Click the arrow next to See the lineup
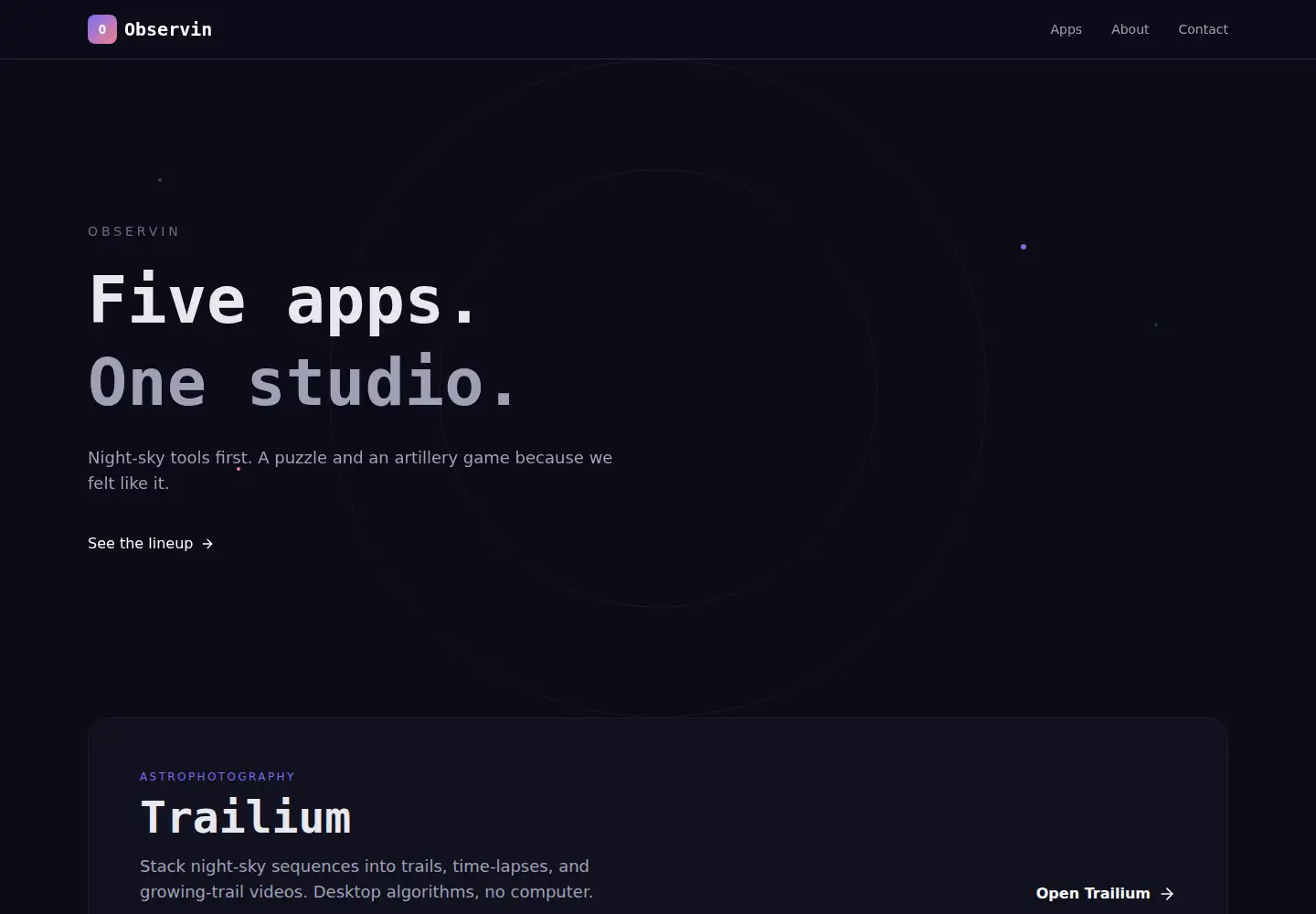Image resolution: width=1316 pixels, height=914 pixels. 207,544
